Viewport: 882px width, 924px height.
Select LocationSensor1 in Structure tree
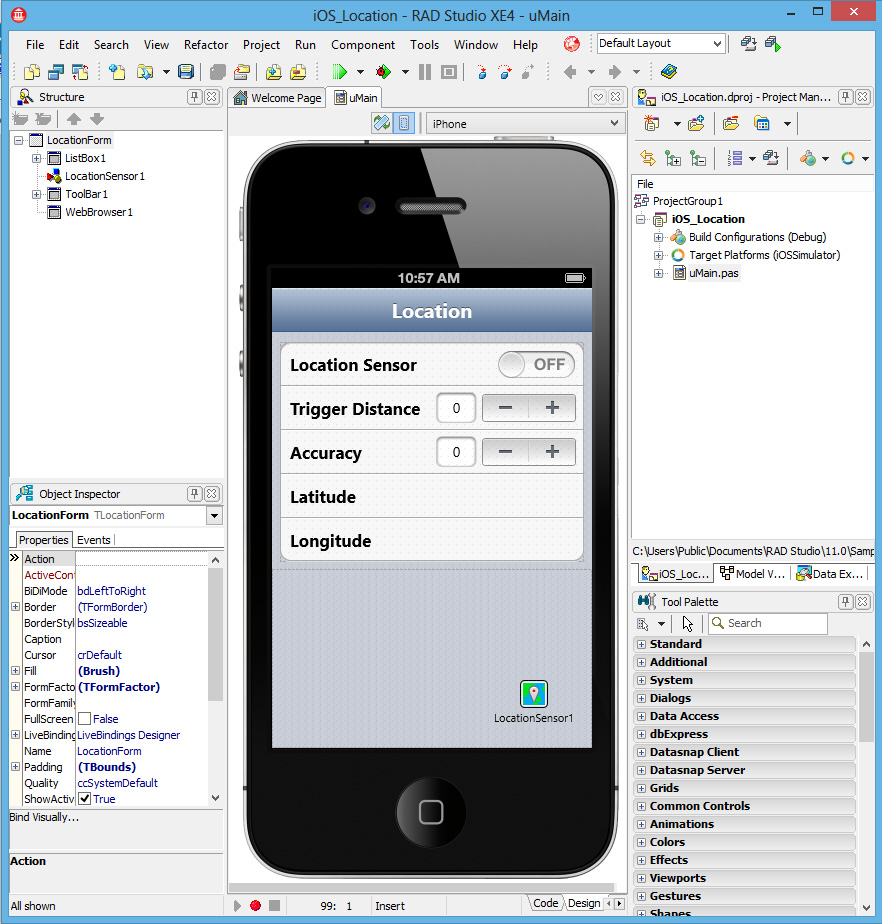(x=104, y=176)
